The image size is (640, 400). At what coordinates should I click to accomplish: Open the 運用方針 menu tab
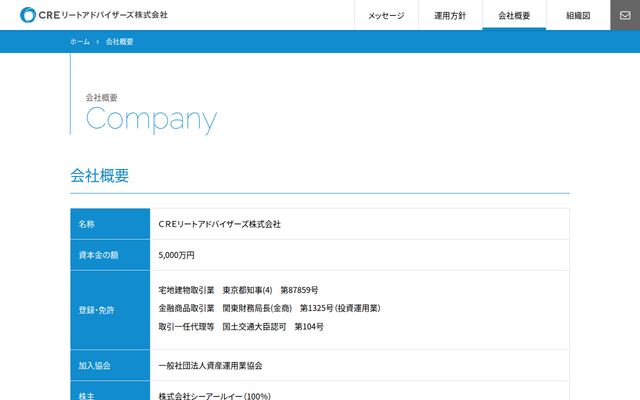click(x=450, y=15)
